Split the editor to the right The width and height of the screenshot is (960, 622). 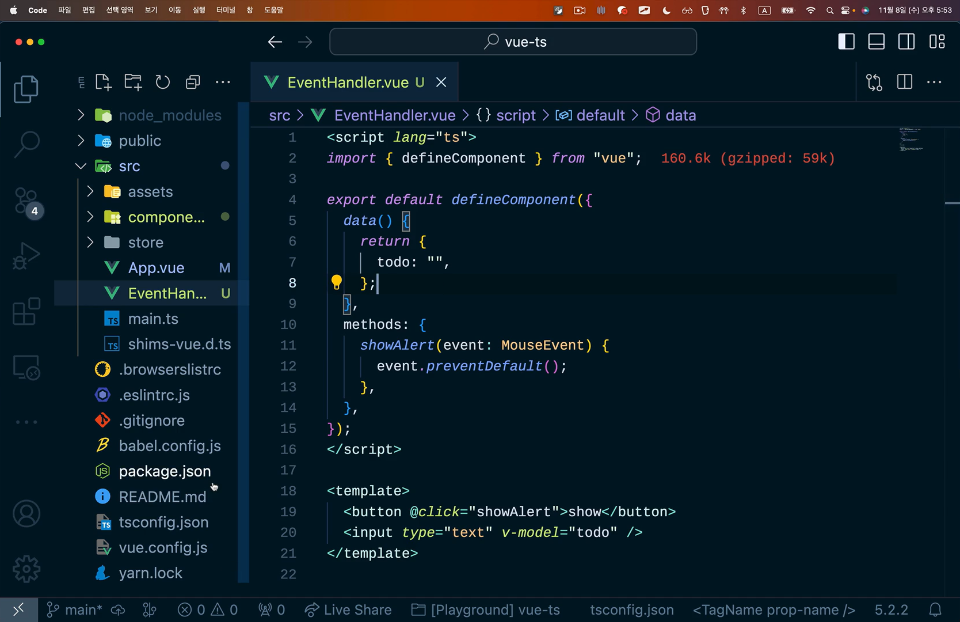pyautogui.click(x=904, y=82)
